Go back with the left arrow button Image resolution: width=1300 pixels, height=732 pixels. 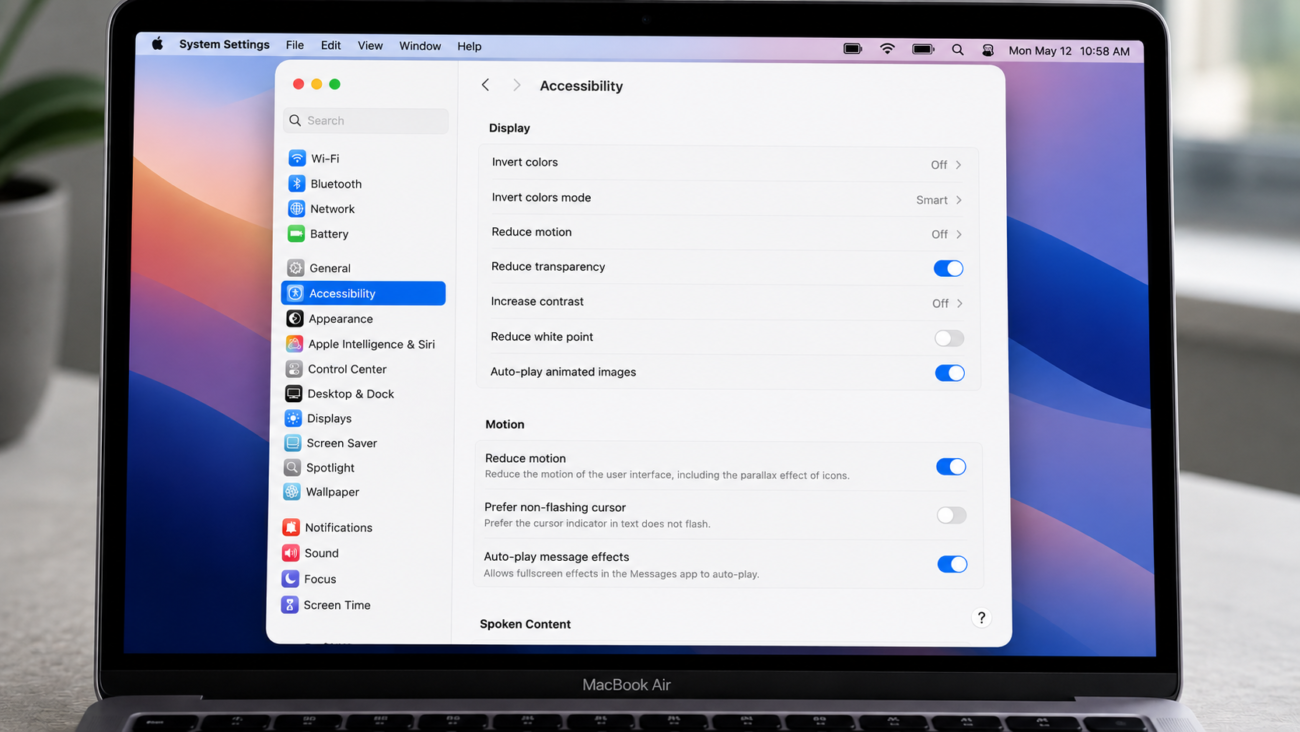[x=486, y=85]
